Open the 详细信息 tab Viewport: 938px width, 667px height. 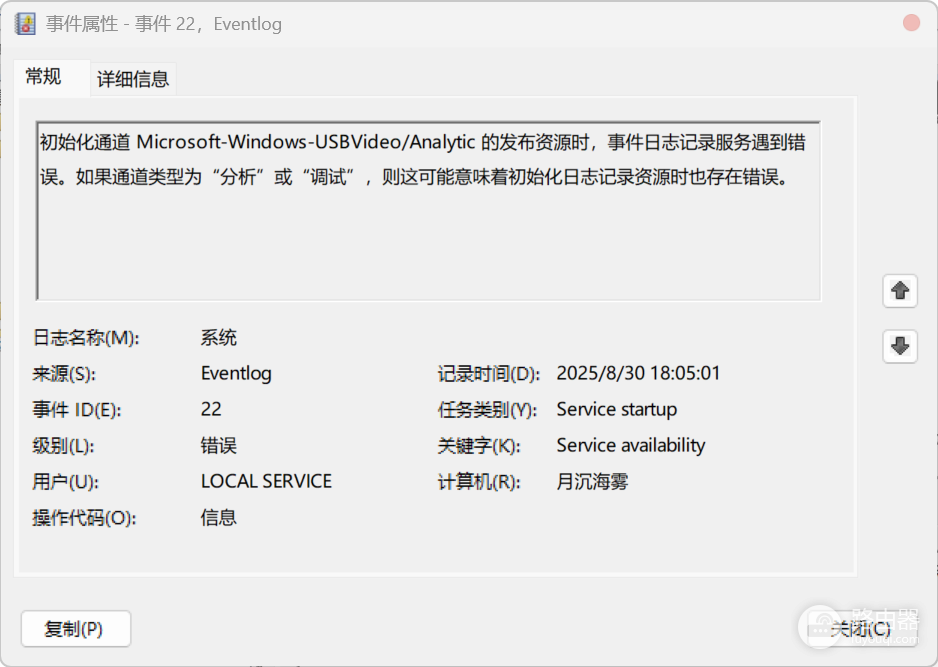[x=133, y=79]
